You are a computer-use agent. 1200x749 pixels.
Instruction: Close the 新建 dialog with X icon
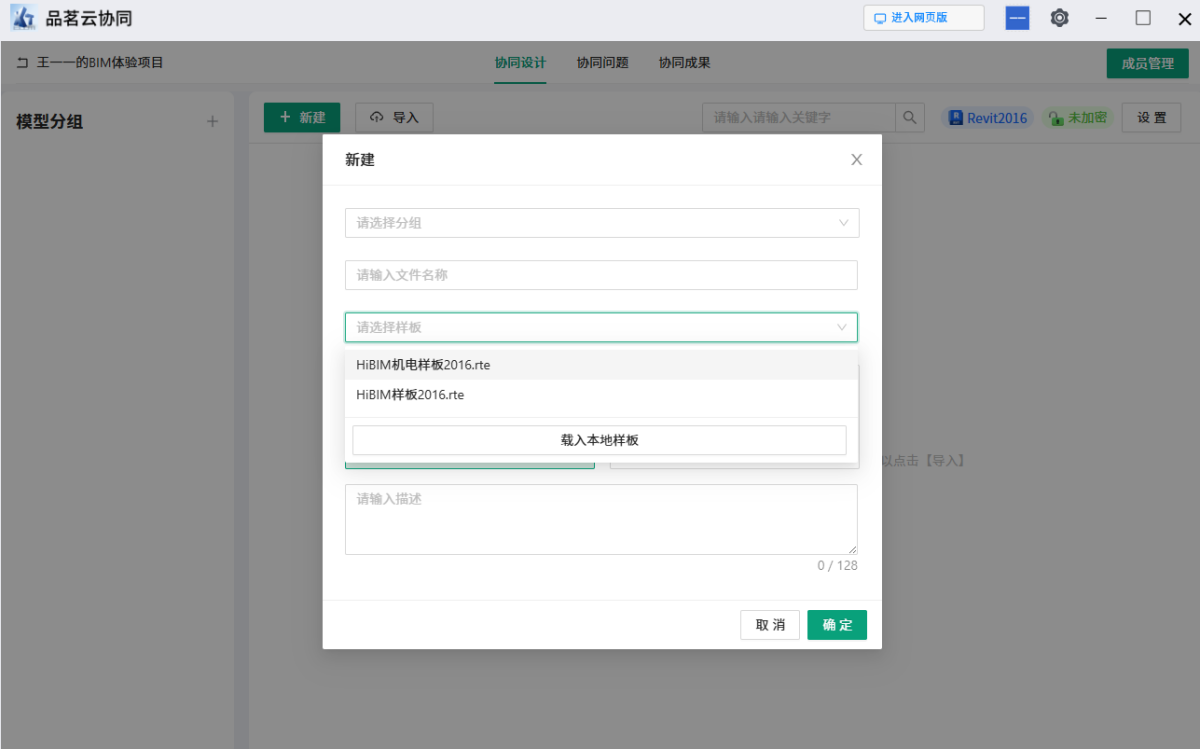(x=856, y=160)
